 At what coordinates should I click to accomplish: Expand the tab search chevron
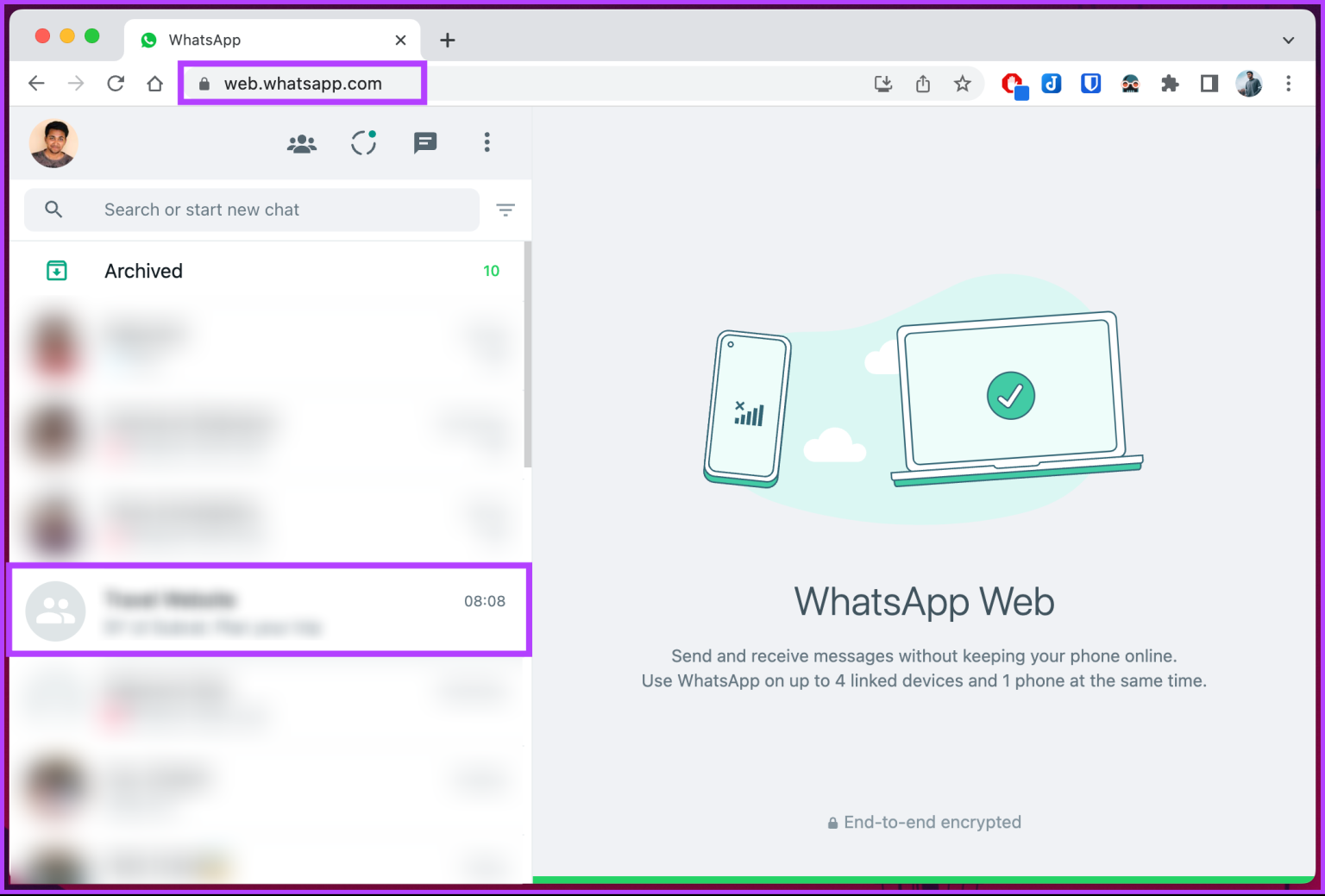pos(1288,40)
